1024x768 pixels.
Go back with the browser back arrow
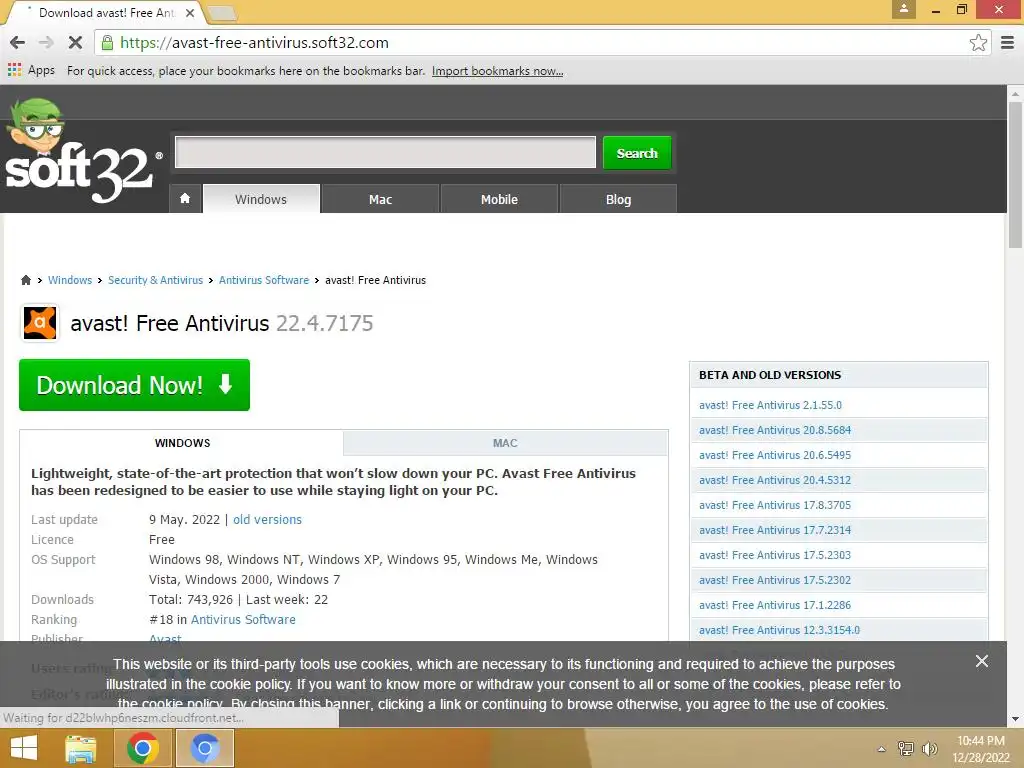coord(18,43)
